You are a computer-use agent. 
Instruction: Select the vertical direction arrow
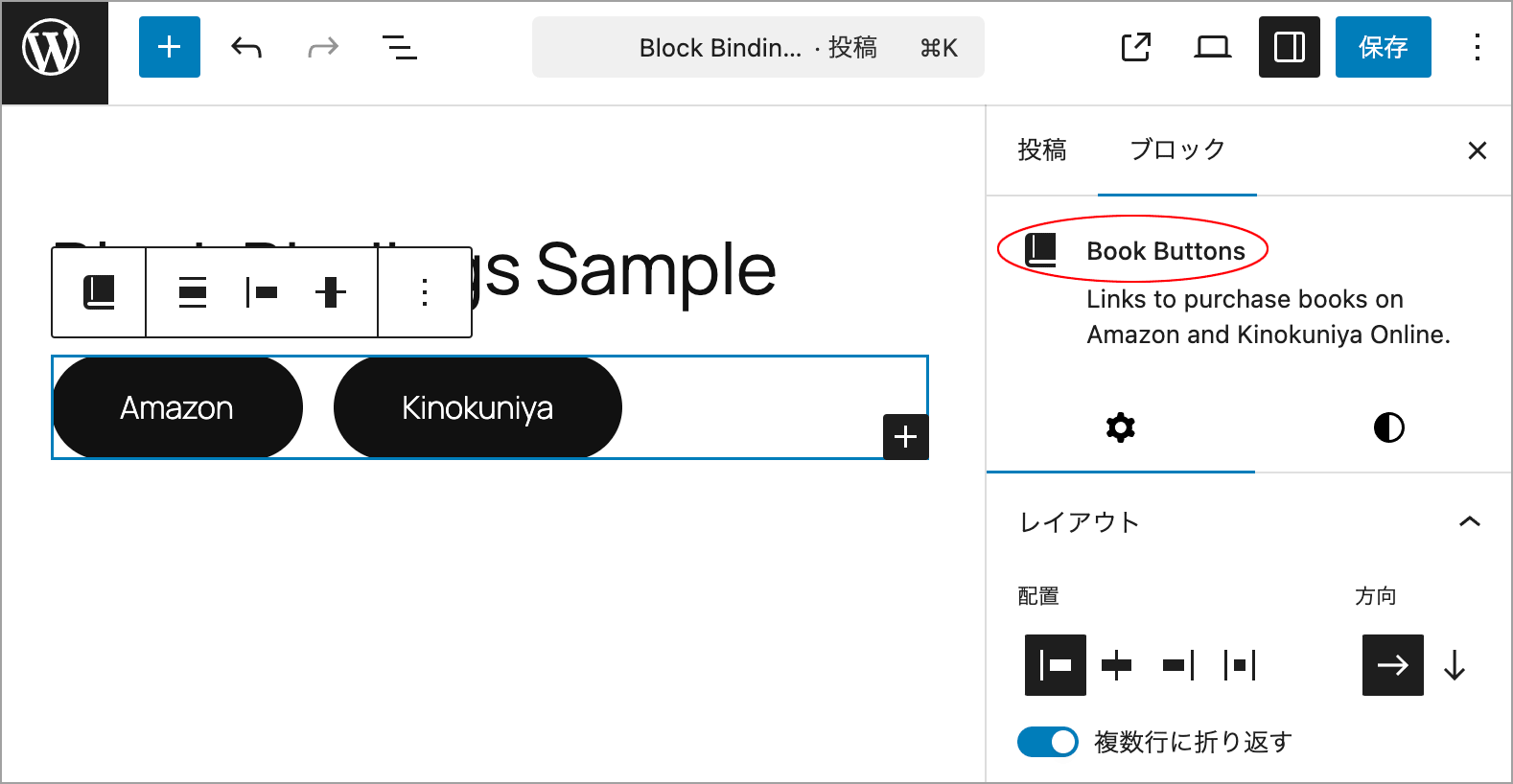pyautogui.click(x=1455, y=665)
